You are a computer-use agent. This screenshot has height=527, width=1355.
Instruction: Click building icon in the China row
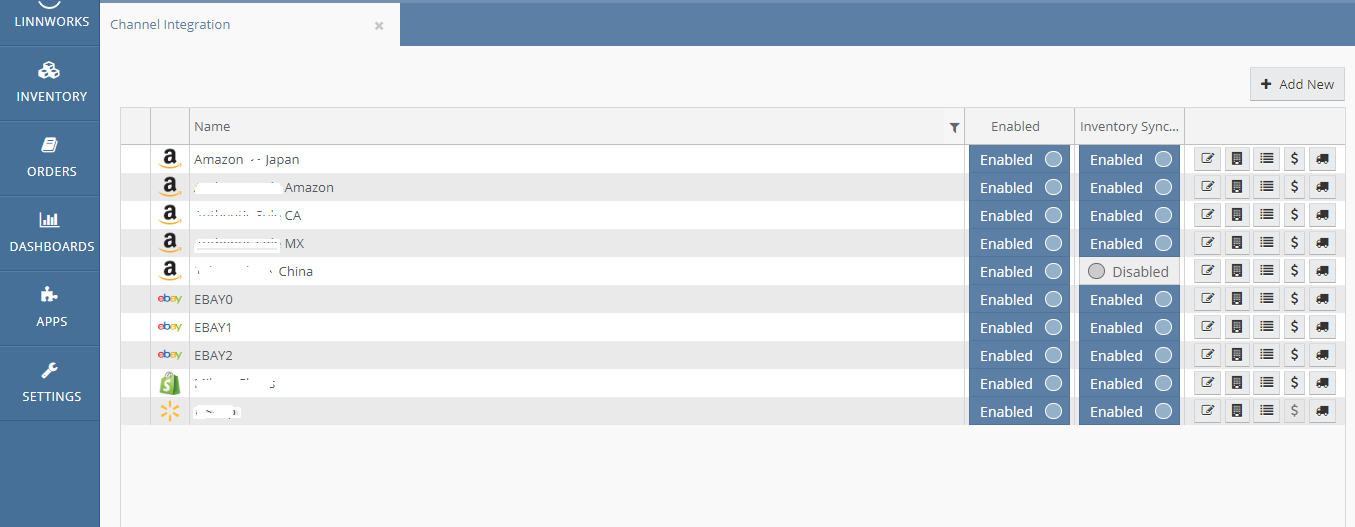[1237, 270]
